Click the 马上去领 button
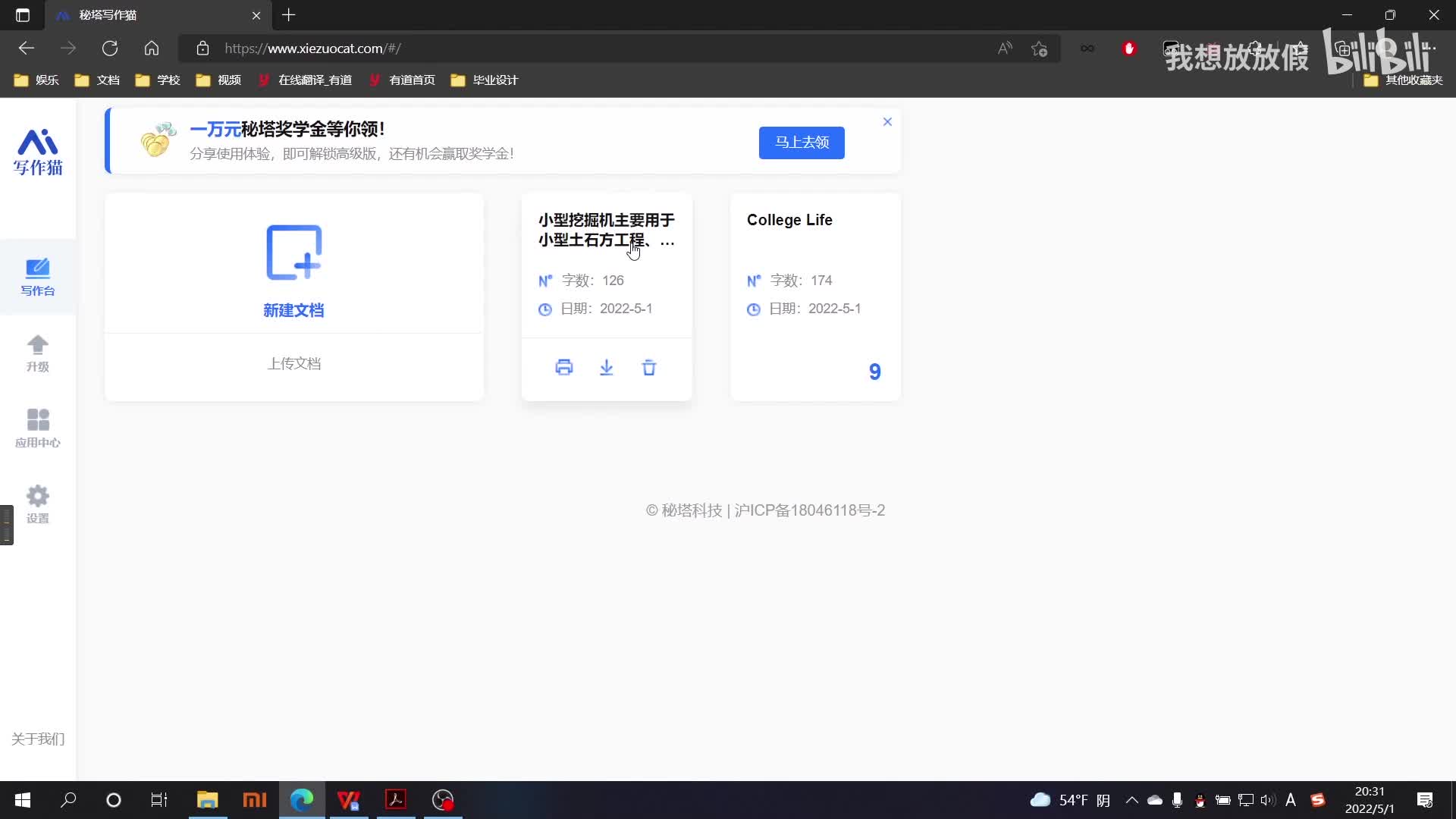 pos(802,143)
